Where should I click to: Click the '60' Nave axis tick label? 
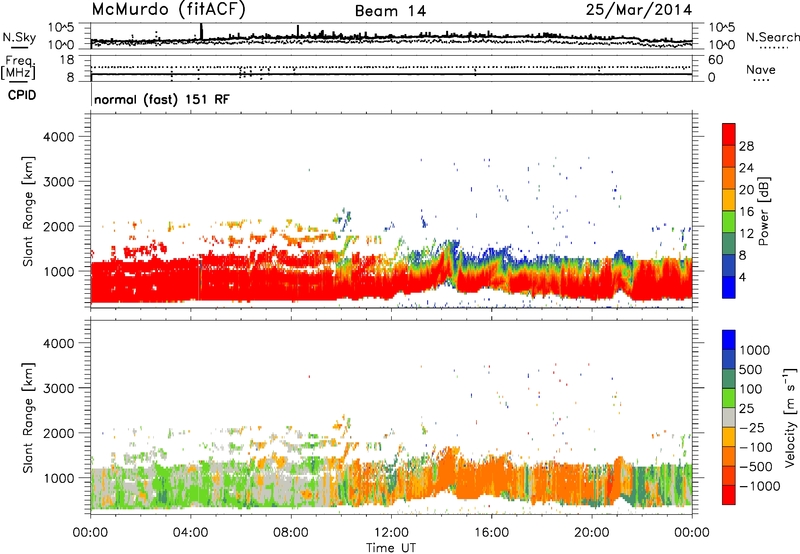point(715,60)
